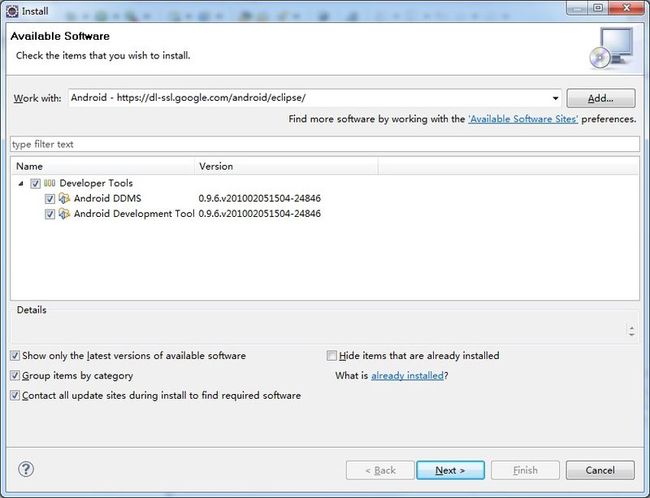Click the Version column header
This screenshot has height=498, width=650.
[x=286, y=166]
